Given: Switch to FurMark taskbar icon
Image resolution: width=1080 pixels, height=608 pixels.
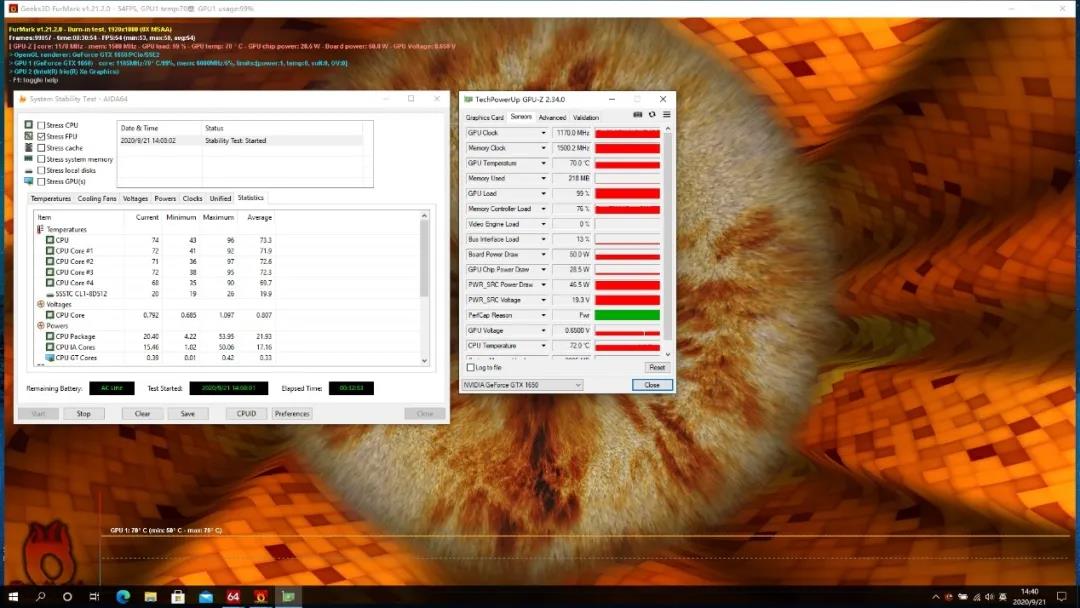Looking at the screenshot, I should (x=260, y=596).
